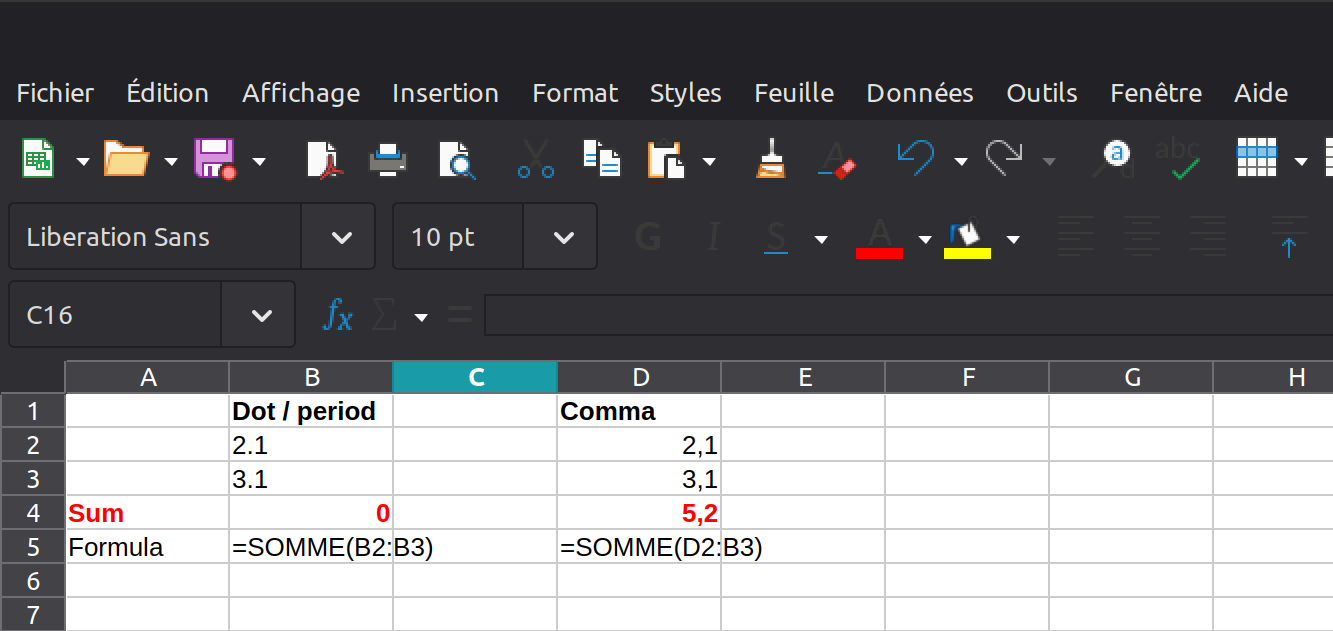1333x631 pixels.
Task: Select row 4 header
Action: (33, 513)
